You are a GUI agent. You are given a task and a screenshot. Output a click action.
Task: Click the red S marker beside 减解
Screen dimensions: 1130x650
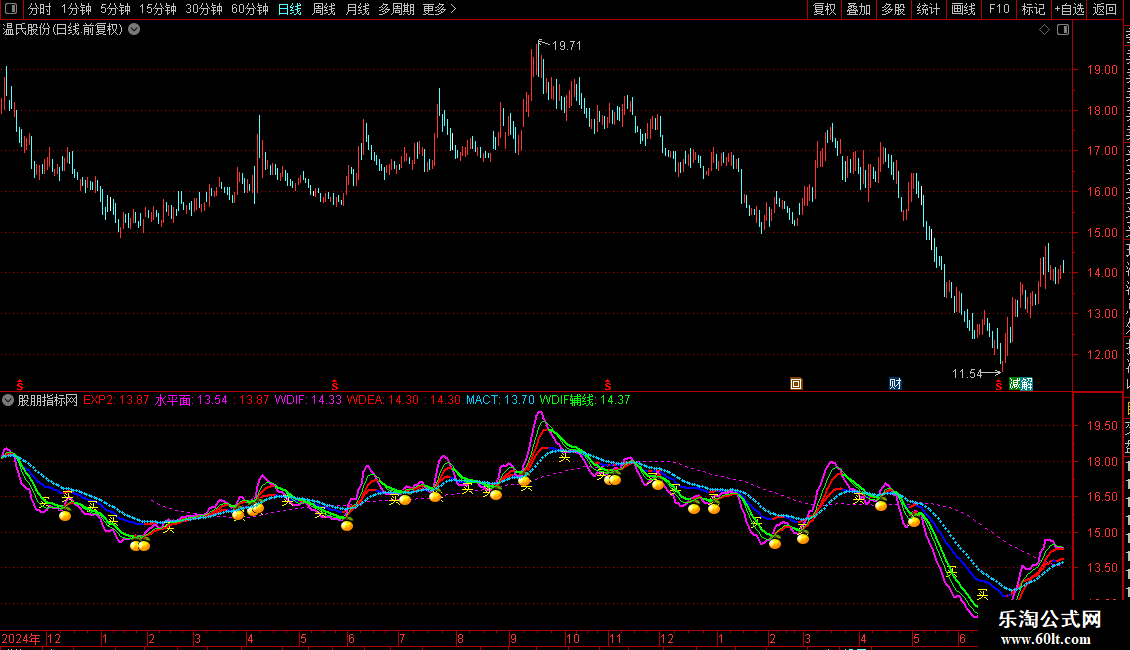tap(998, 385)
